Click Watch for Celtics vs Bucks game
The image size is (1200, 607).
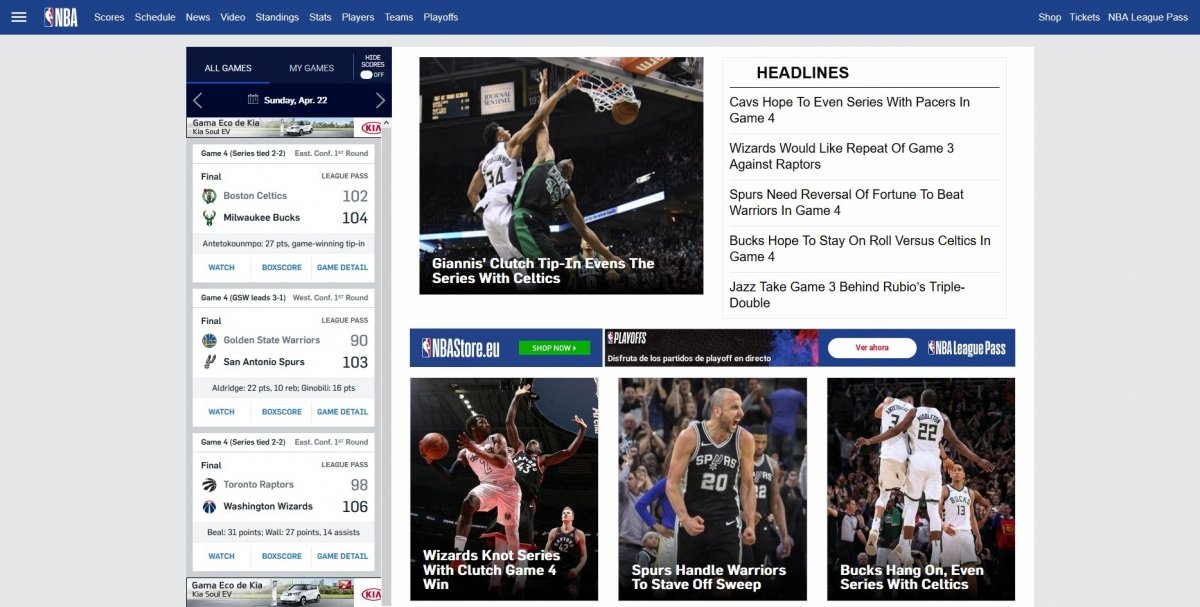click(x=221, y=268)
